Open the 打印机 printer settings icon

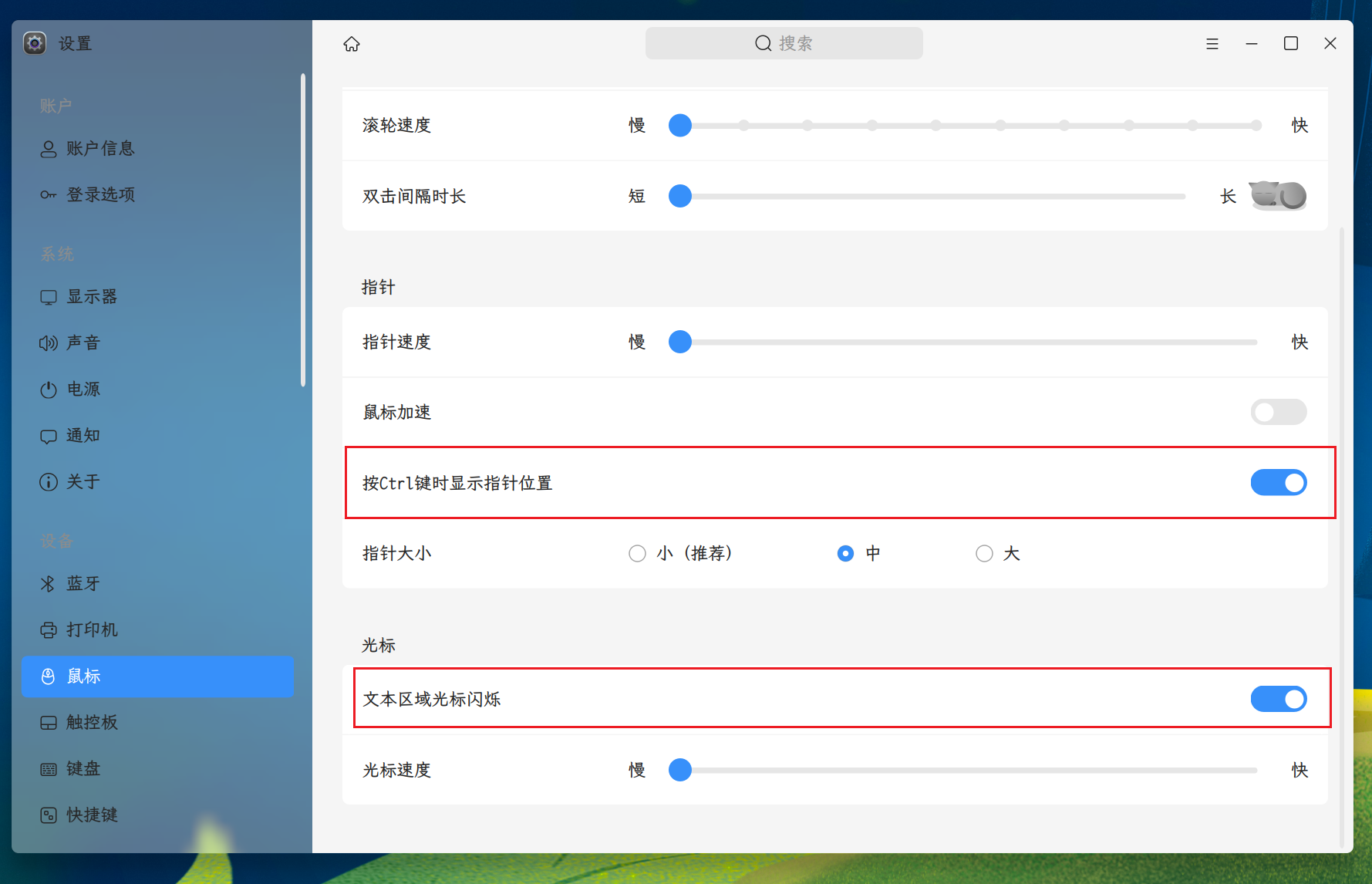click(x=49, y=630)
